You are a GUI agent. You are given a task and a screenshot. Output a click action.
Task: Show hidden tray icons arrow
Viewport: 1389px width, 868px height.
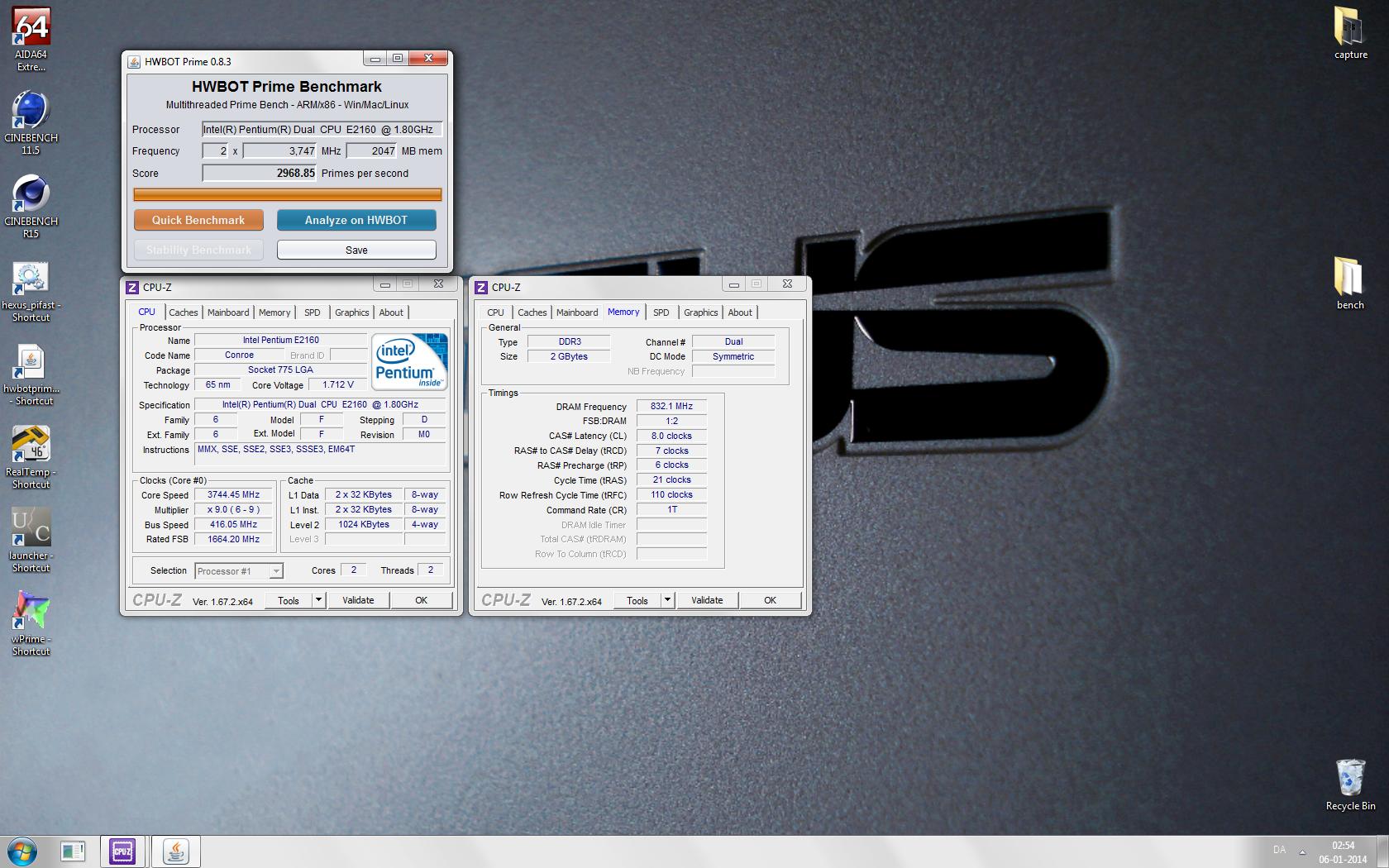click(x=1302, y=851)
